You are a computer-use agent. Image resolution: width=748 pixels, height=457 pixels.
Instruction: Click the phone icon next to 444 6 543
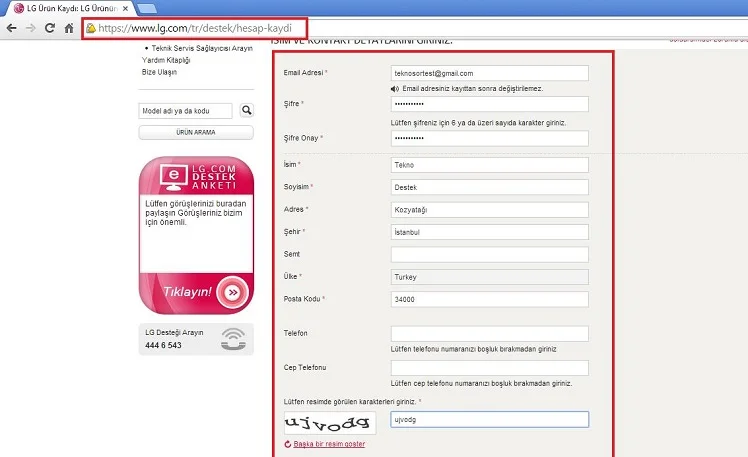click(x=233, y=338)
